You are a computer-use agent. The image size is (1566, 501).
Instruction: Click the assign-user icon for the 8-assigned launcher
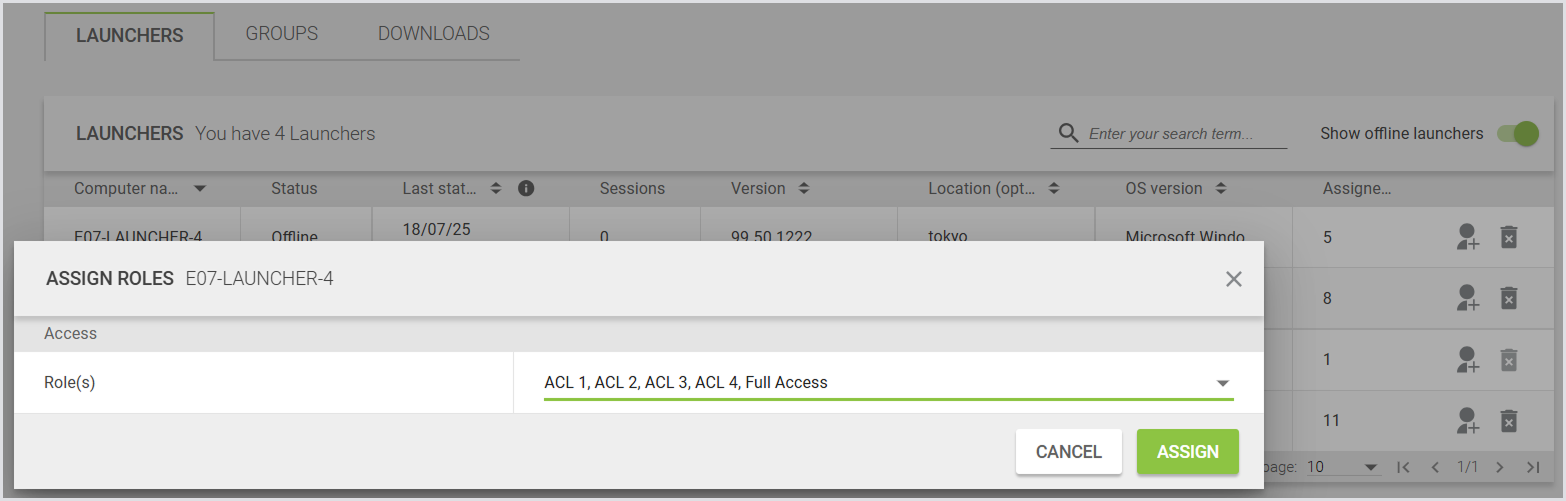coord(1467,298)
